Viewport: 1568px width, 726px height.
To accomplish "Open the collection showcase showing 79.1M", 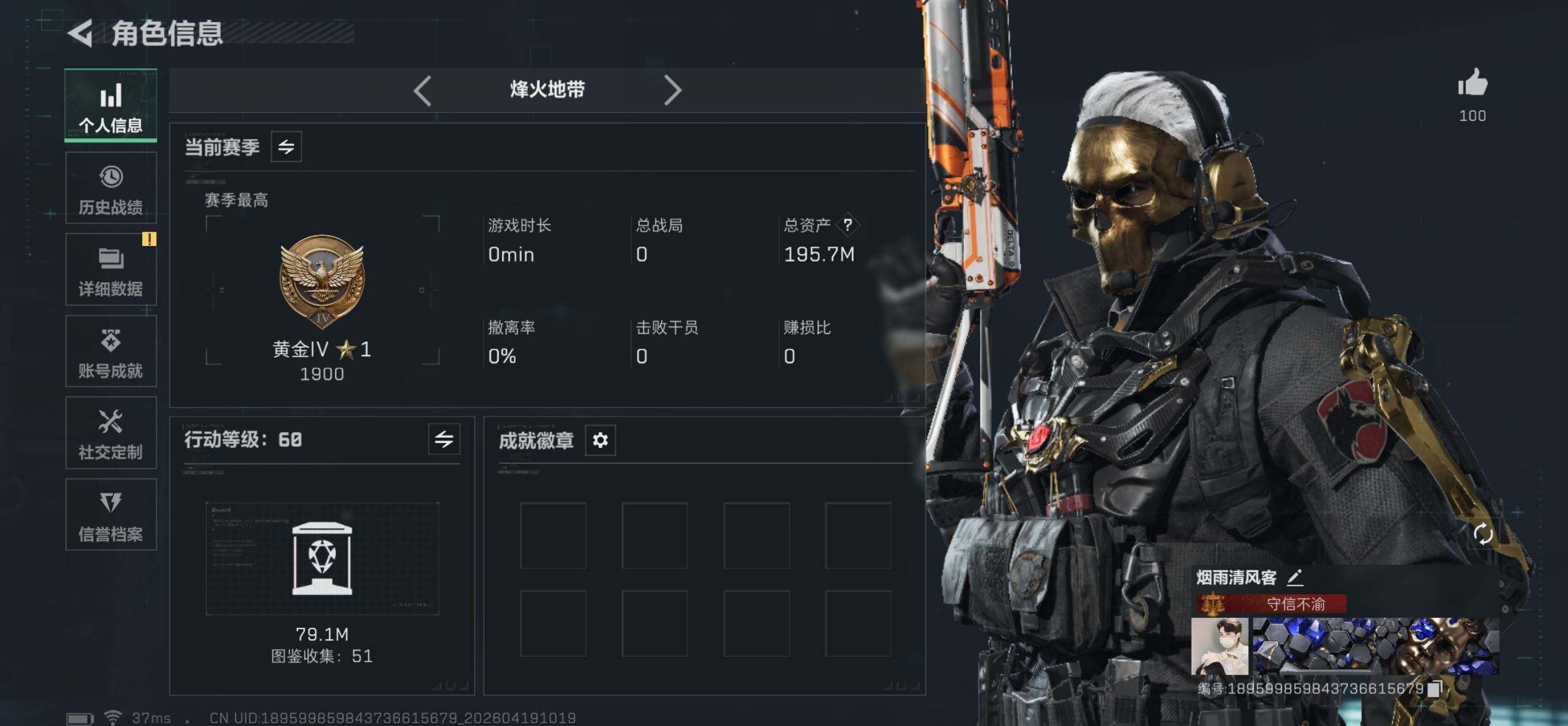I will click(322, 558).
